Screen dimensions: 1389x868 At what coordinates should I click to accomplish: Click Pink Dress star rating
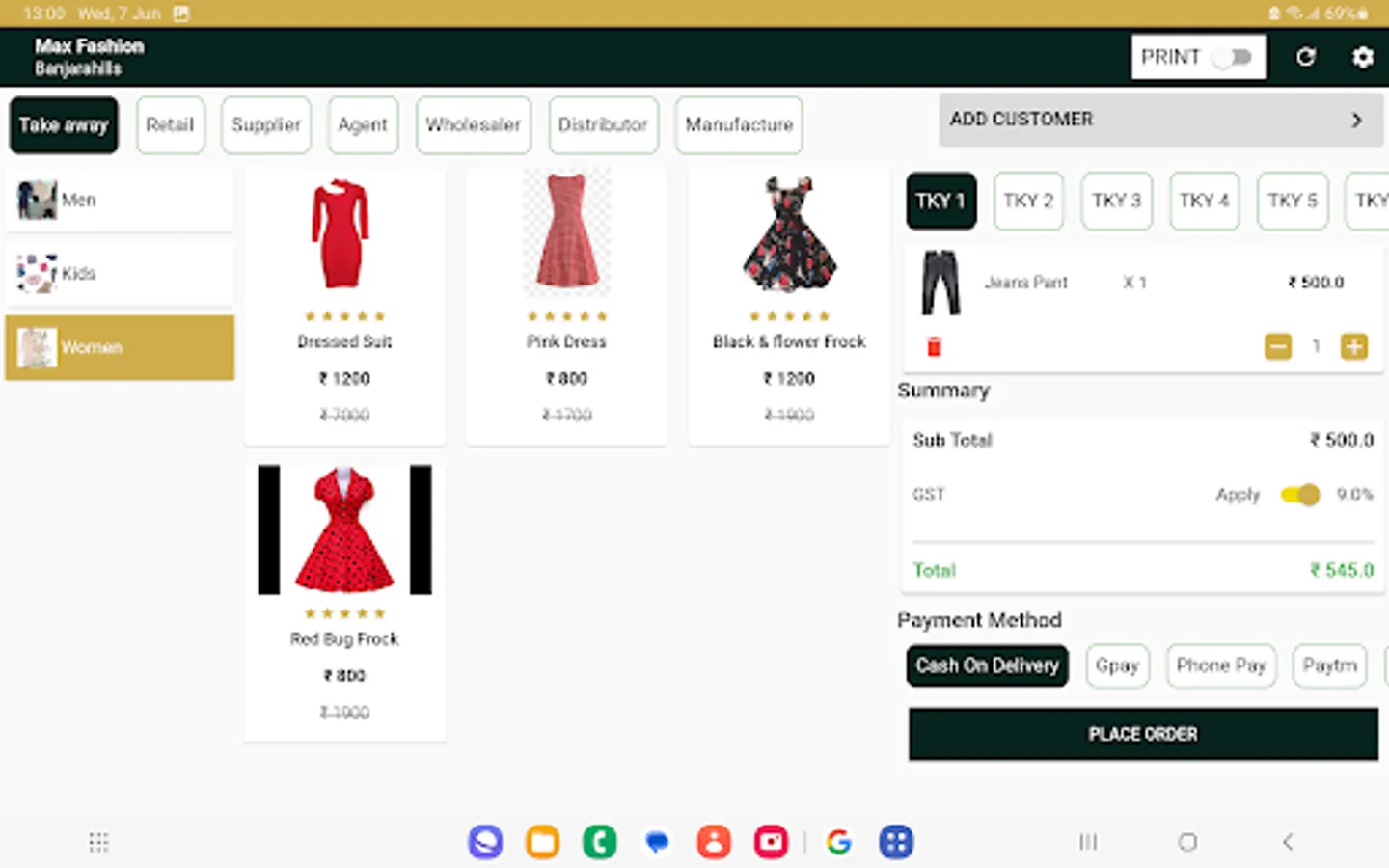click(x=567, y=316)
